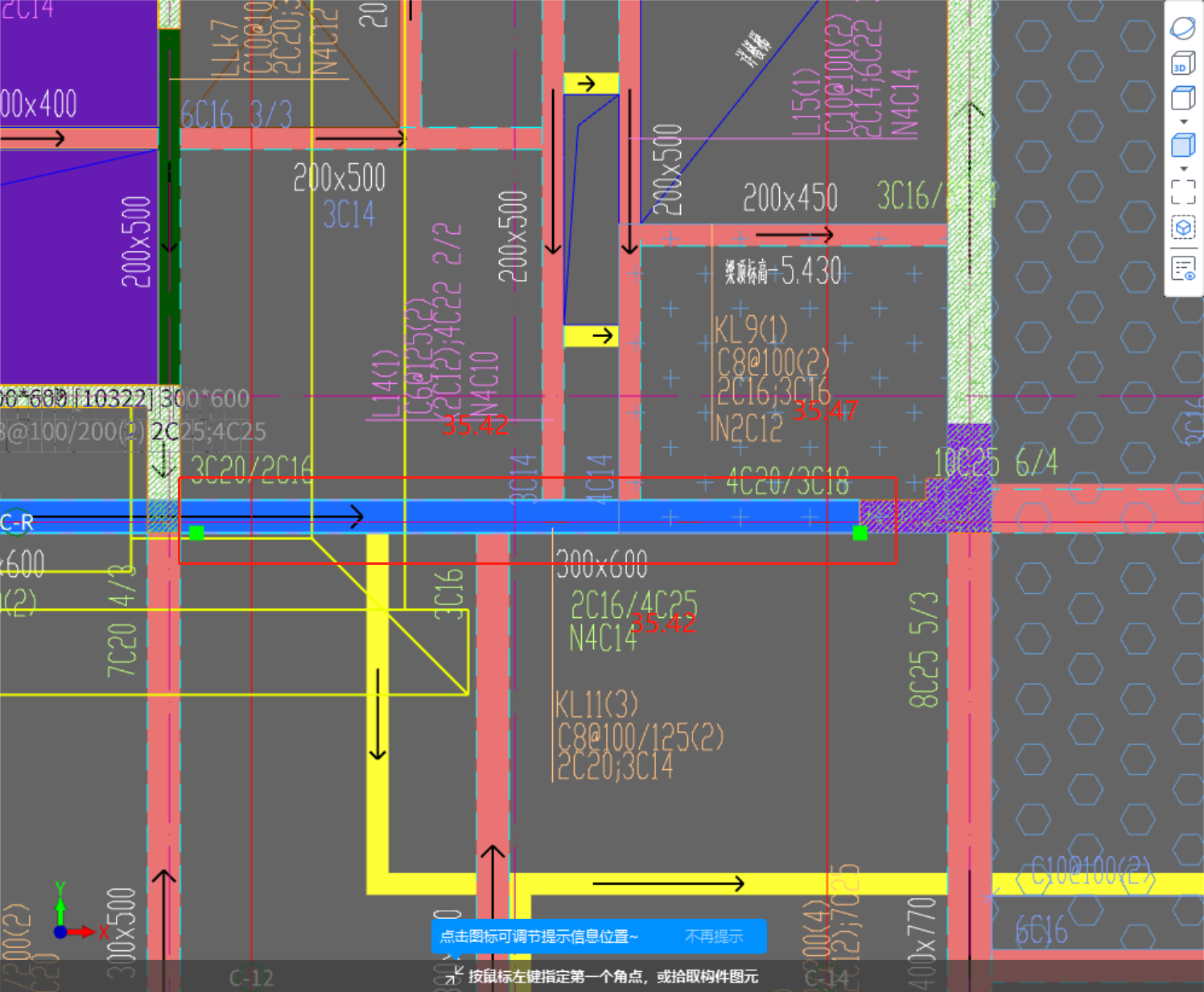Click the purple slab region labeled 00x400

(79, 63)
